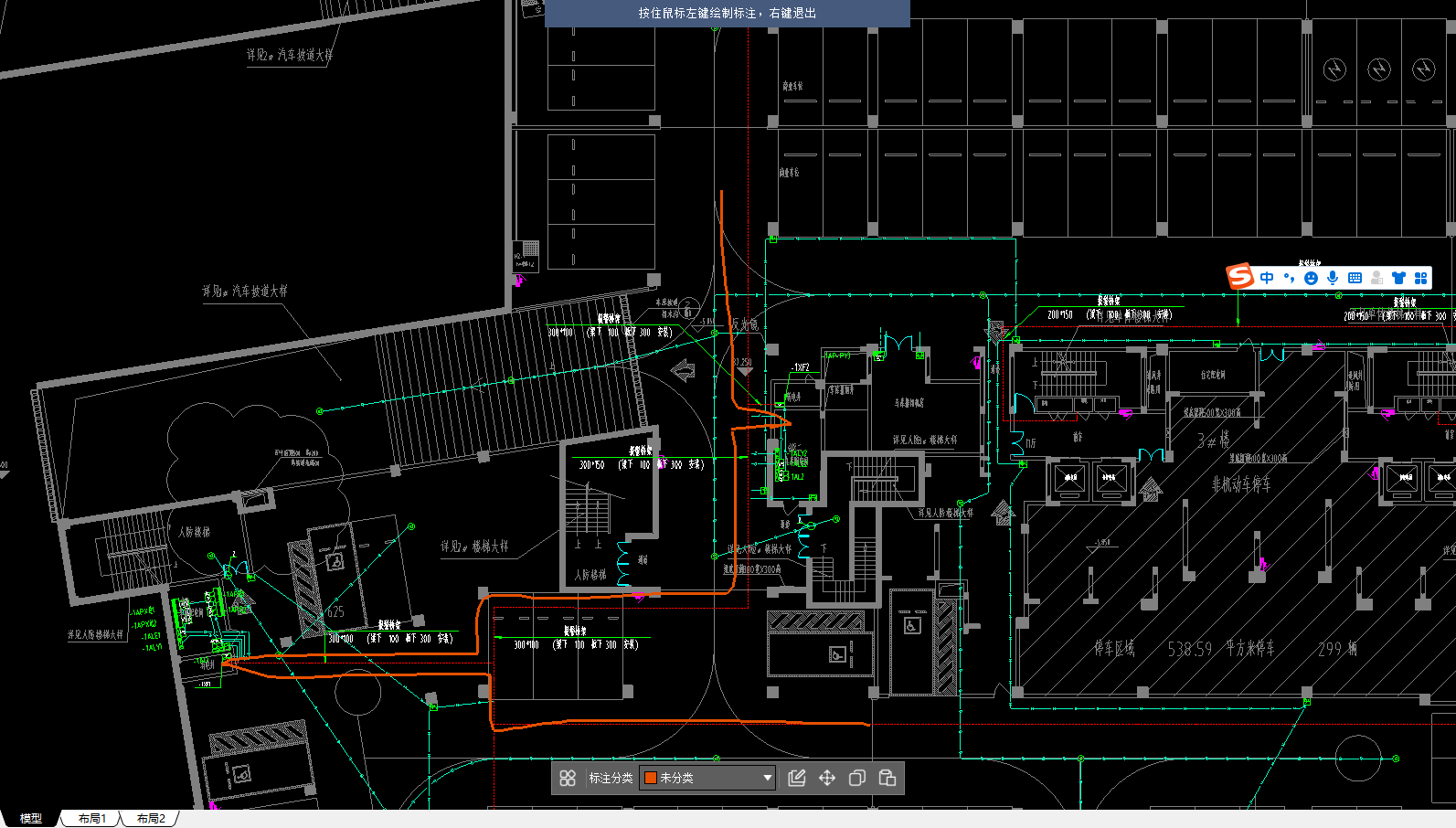Switch to the 模型 tab

tap(31, 819)
